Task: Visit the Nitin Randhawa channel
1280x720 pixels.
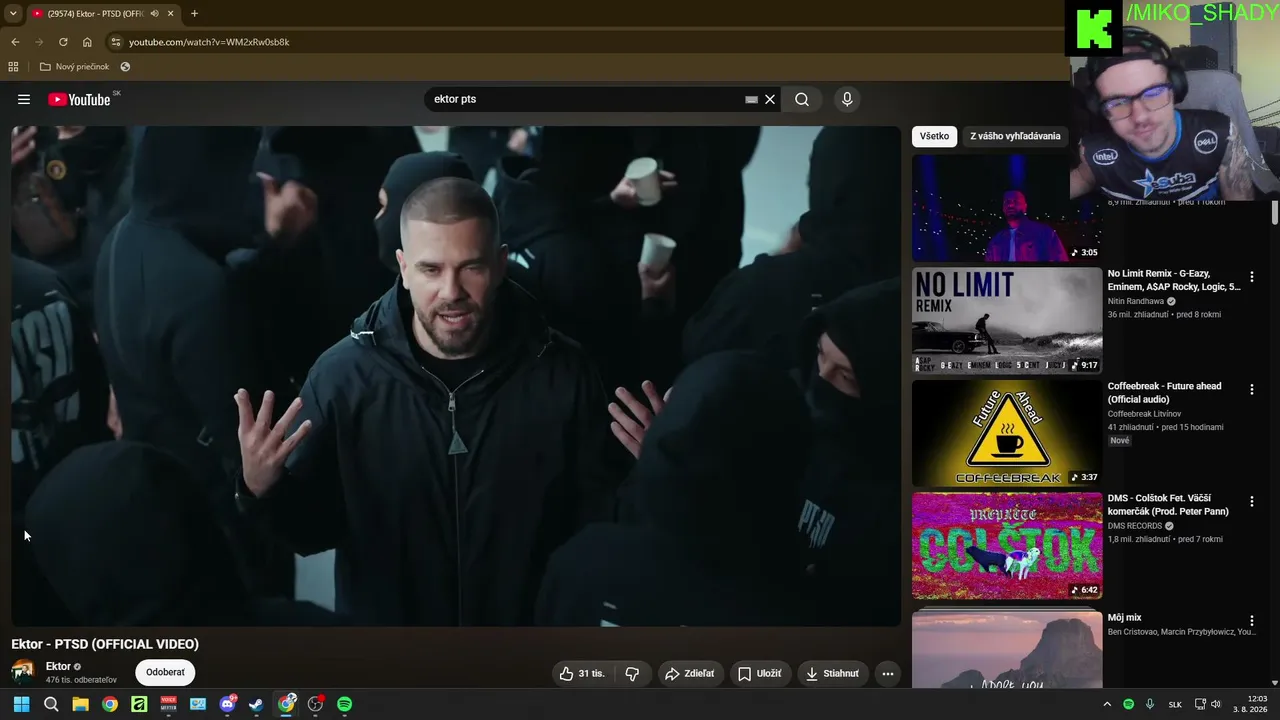Action: (x=1136, y=301)
